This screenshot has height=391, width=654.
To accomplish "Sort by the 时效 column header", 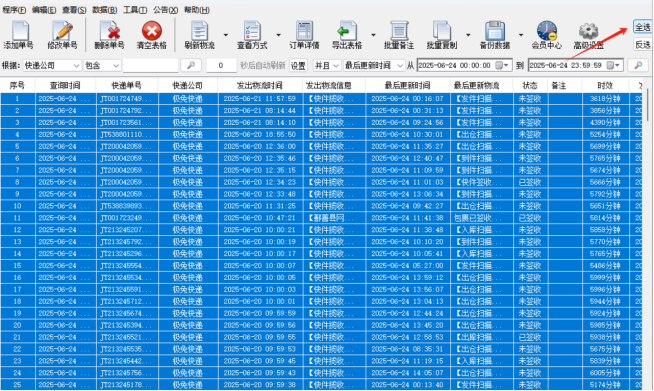I will coord(604,86).
